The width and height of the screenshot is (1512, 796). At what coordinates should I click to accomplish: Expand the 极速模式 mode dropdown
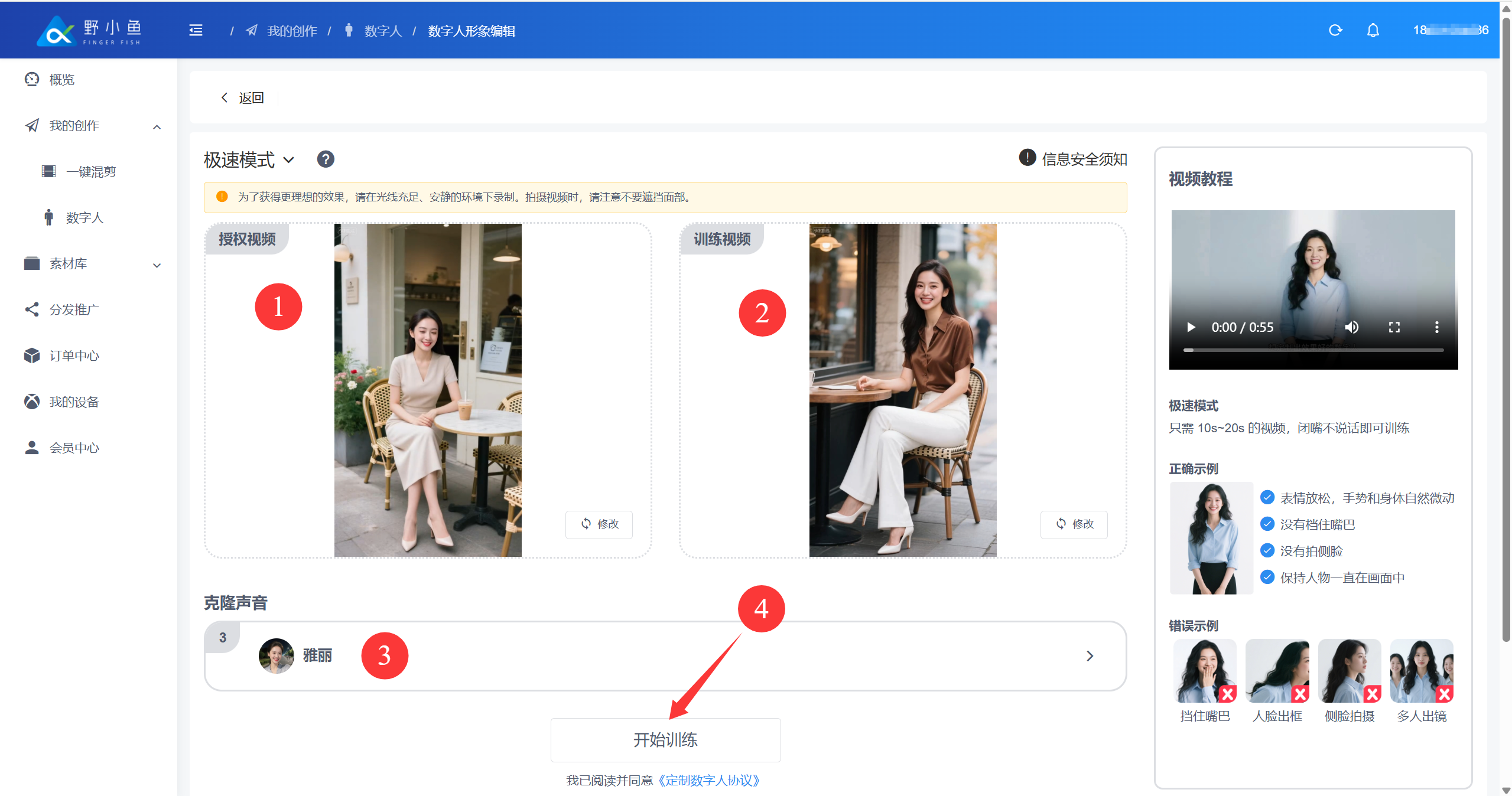click(249, 160)
